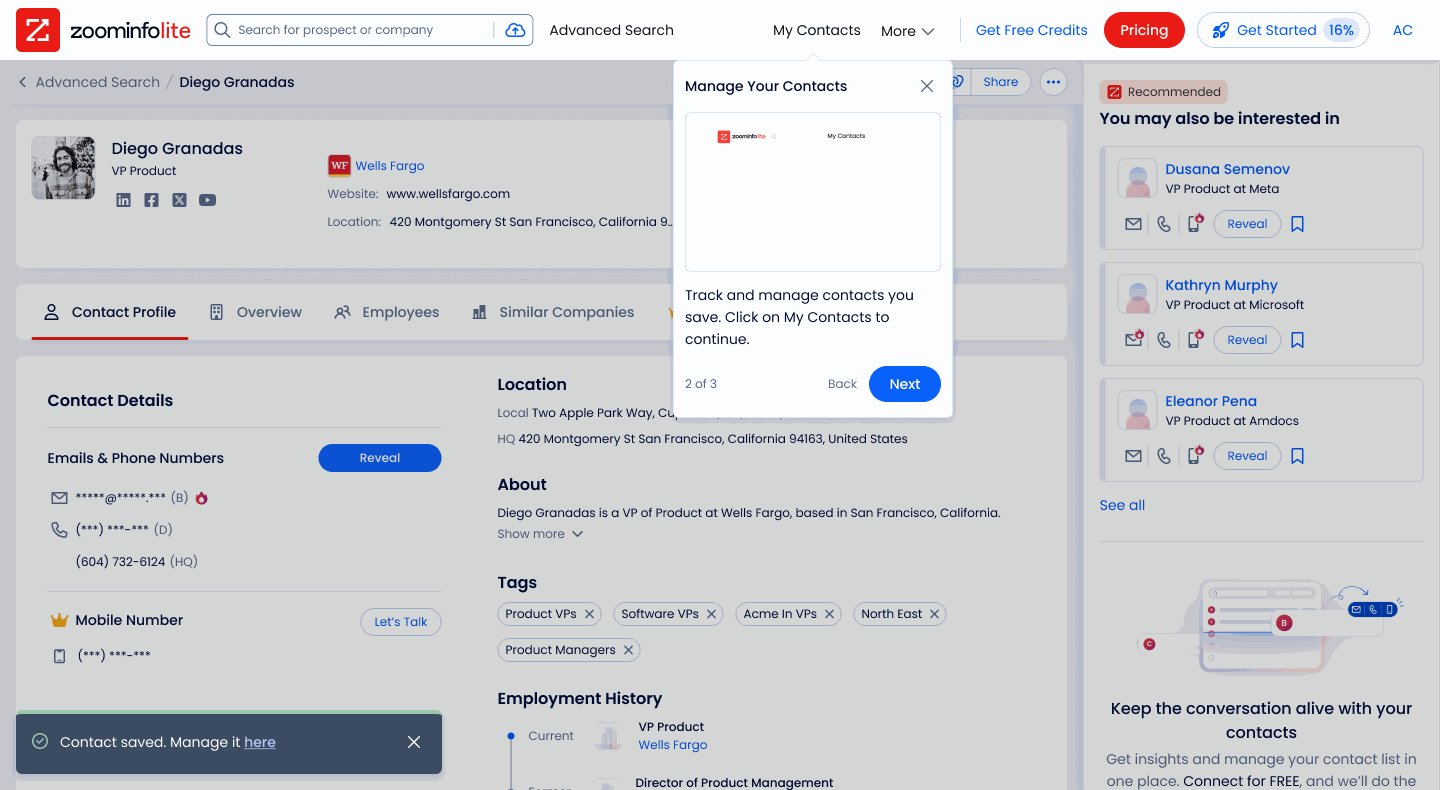This screenshot has width=1440, height=790.
Task: Click the ZoomInfo Lite logo
Action: pos(103,30)
